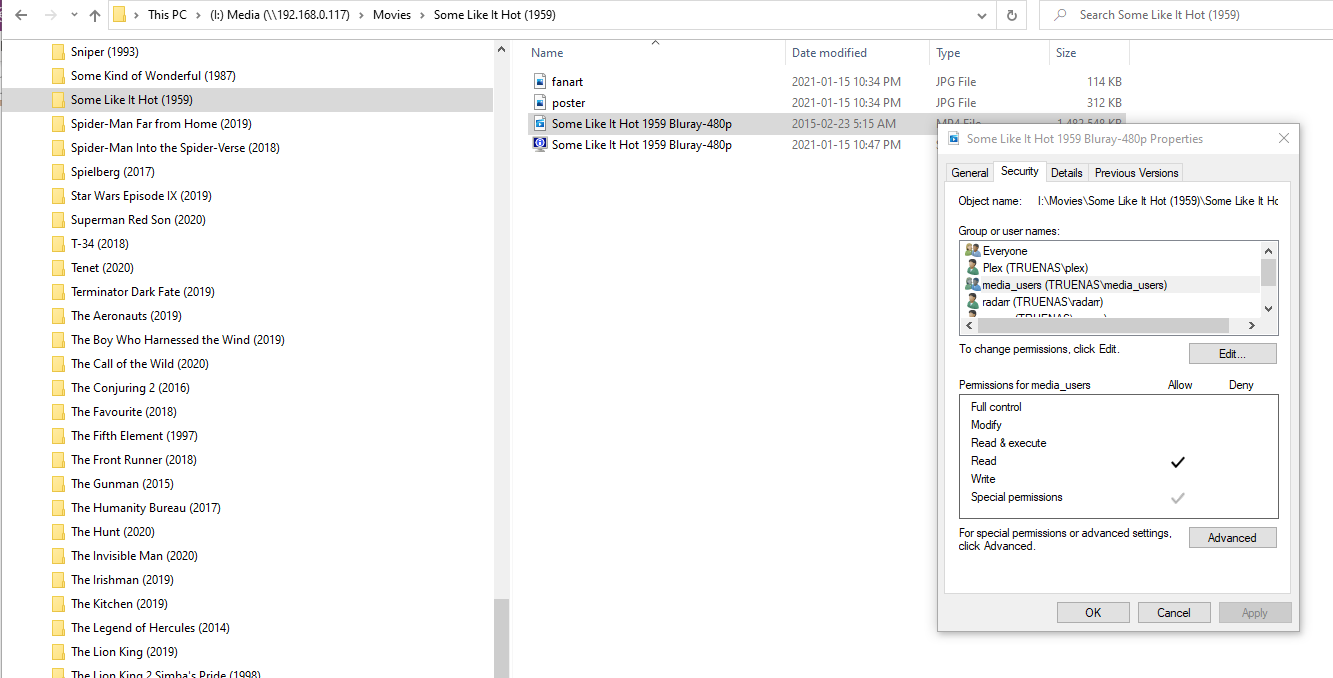
Task: Select Superman Red Son (2020) folder icon
Action: [x=58, y=220]
